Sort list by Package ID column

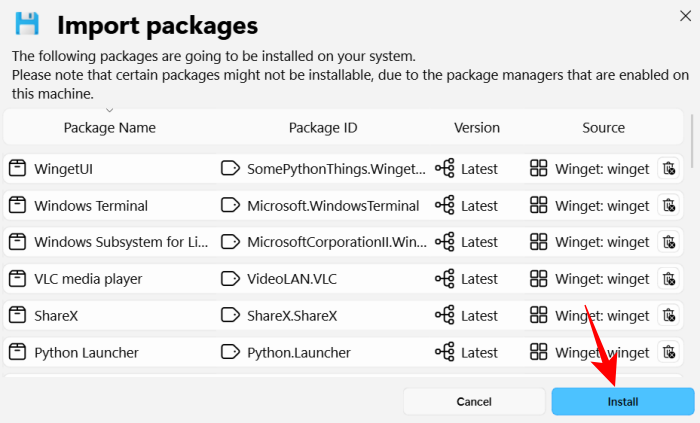pyautogui.click(x=322, y=128)
